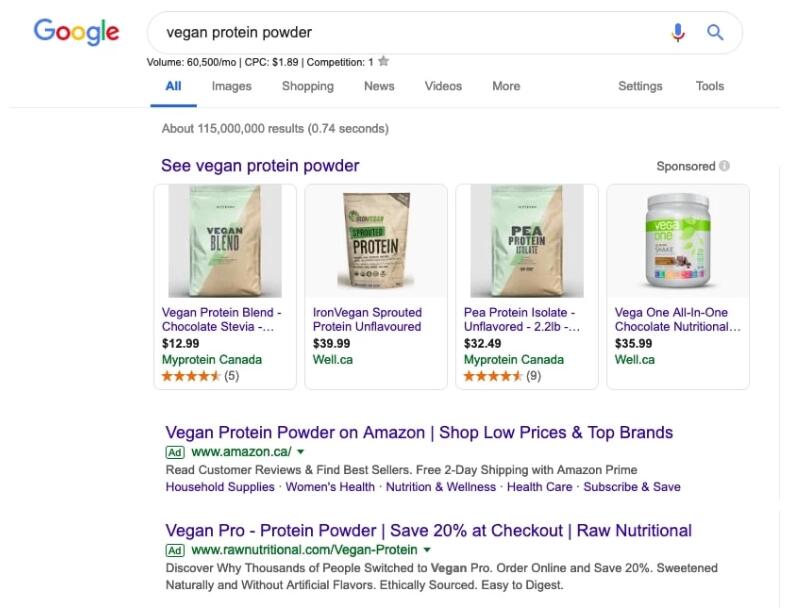The height and width of the screenshot is (613, 789).
Task: Open the Videos results tab
Action: tap(443, 86)
